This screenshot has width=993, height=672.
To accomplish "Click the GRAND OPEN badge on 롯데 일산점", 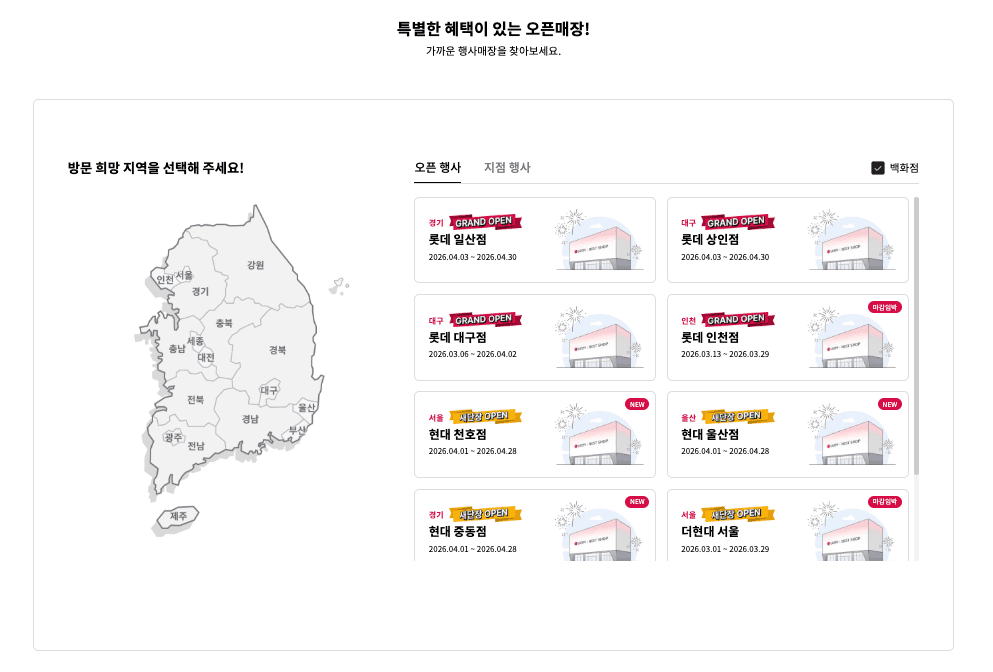I will [x=487, y=221].
